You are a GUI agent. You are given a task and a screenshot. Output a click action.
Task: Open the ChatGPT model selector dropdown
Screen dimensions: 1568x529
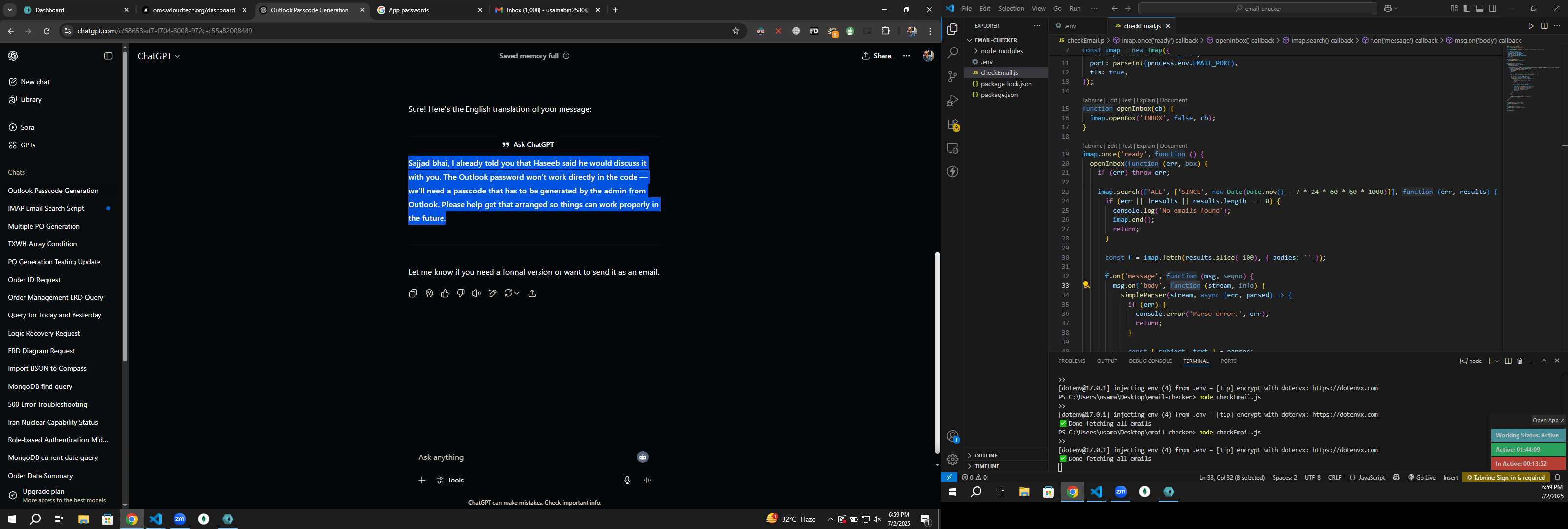159,56
